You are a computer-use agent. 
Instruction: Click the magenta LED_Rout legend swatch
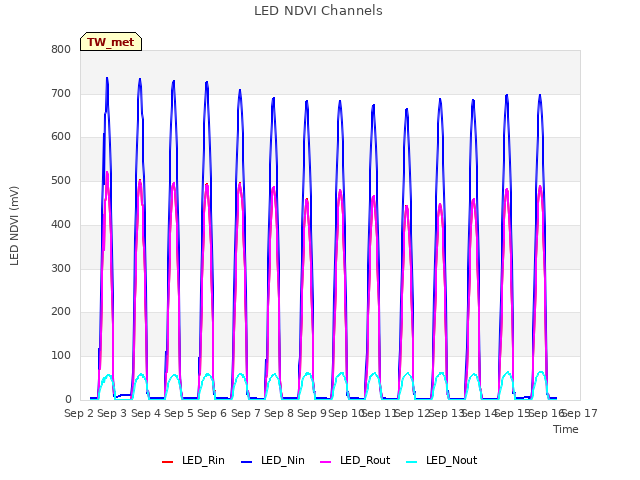pyautogui.click(x=325, y=462)
